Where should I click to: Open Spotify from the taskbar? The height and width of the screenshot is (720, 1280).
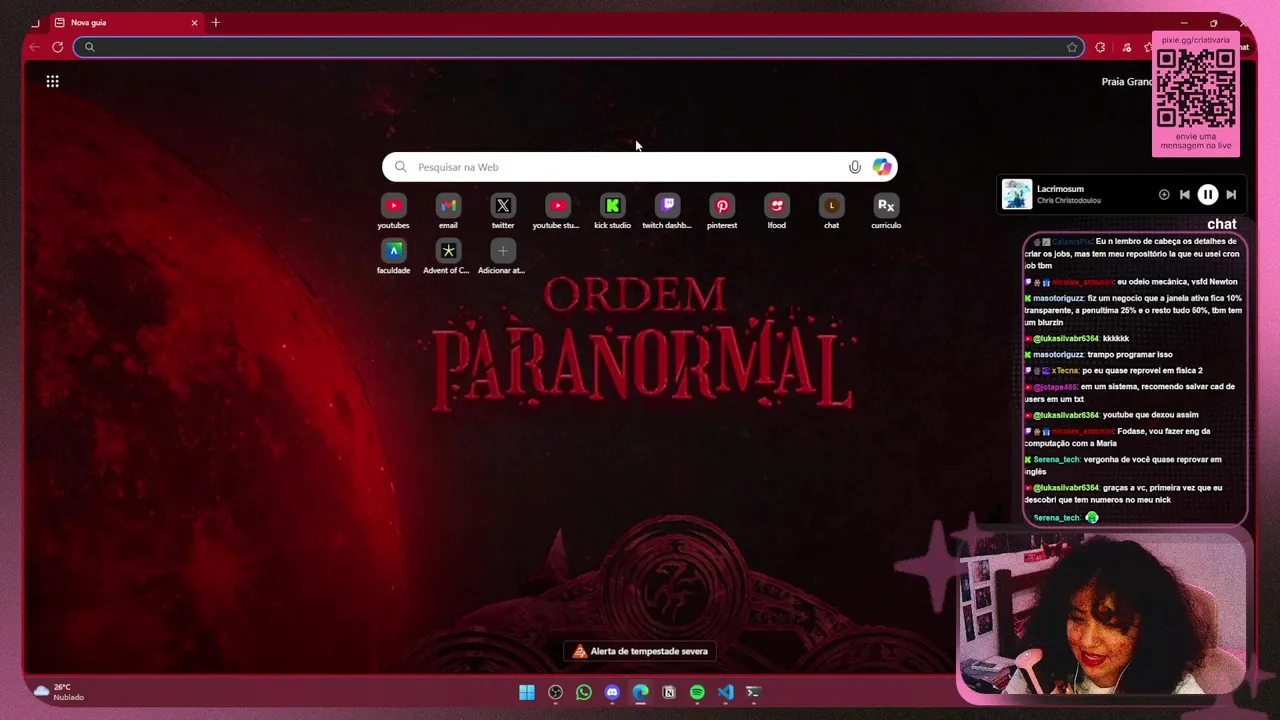click(697, 692)
